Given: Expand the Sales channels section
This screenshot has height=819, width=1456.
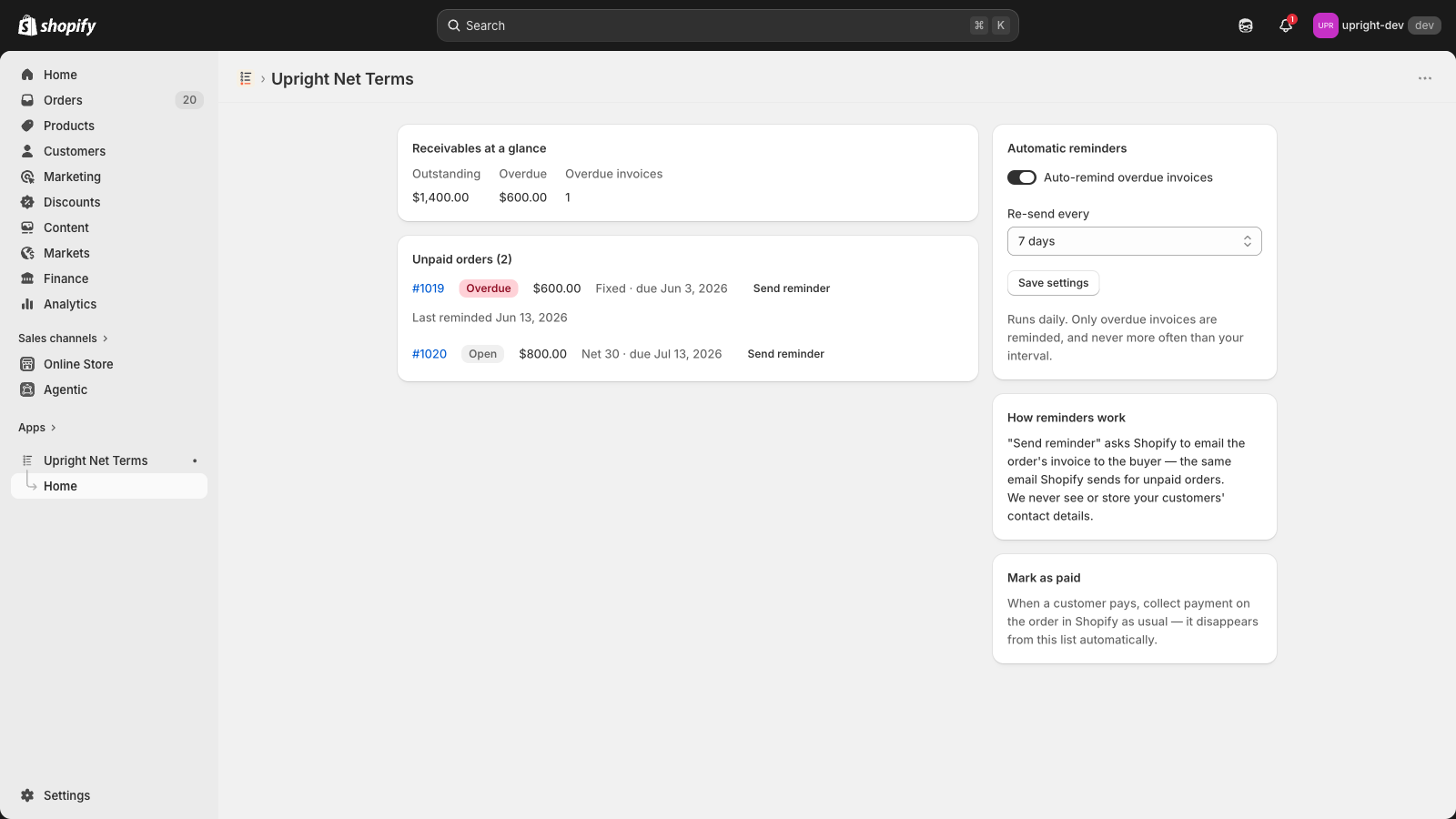Looking at the screenshot, I should coord(63,339).
